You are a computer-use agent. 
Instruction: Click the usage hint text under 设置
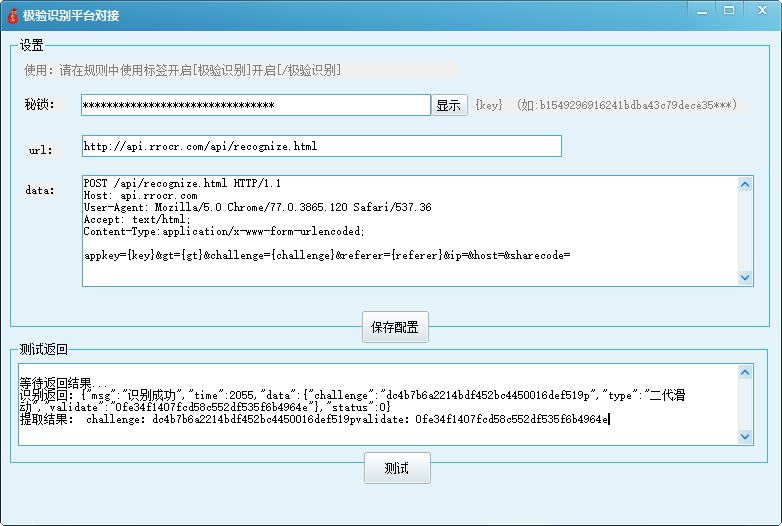[x=183, y=70]
